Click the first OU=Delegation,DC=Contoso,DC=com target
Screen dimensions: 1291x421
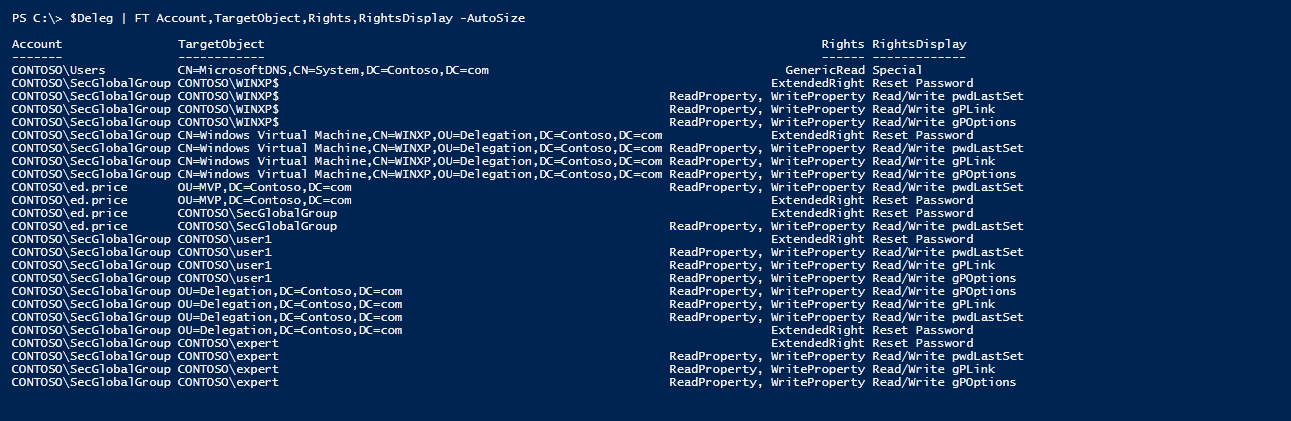click(290, 291)
